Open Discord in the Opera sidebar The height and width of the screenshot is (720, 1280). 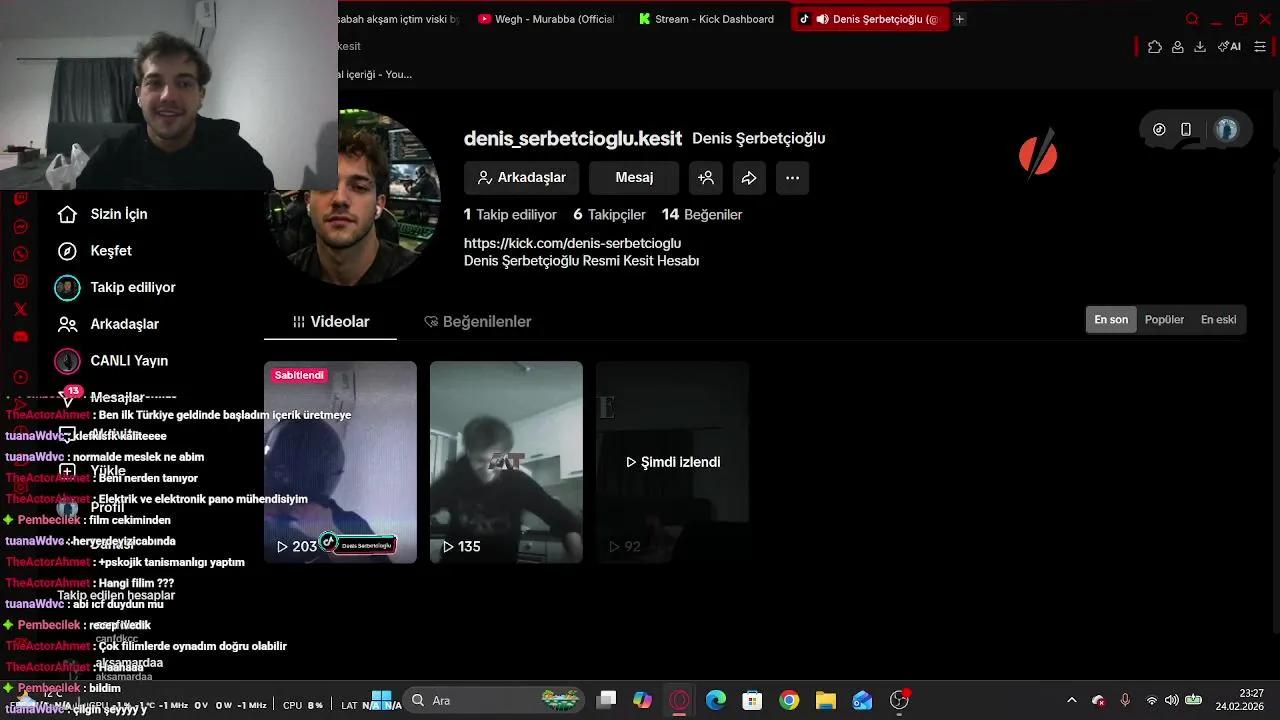tap(20, 337)
